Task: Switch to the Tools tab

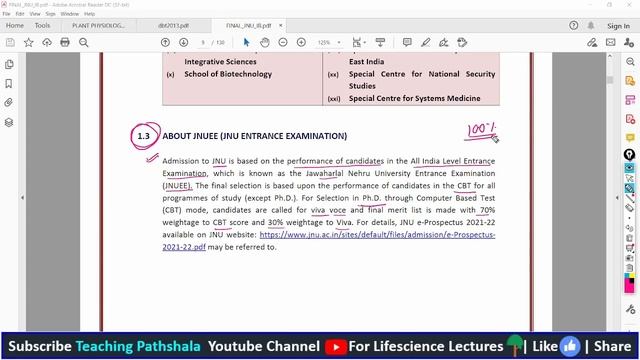Action: (42, 25)
